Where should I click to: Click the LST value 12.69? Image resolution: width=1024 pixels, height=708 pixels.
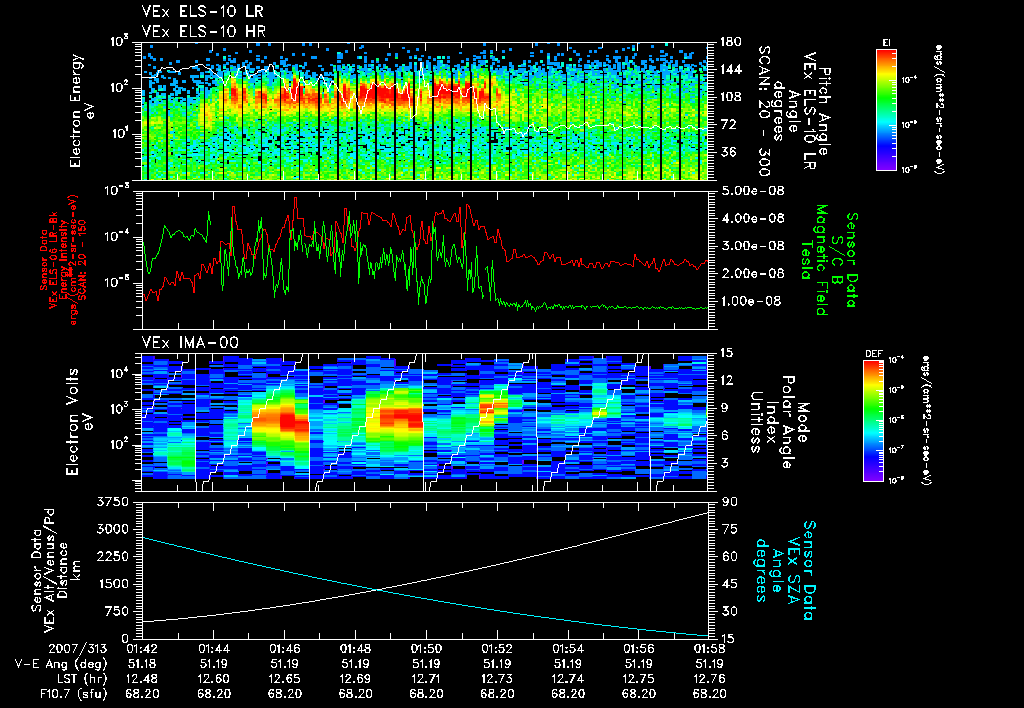tap(355, 679)
